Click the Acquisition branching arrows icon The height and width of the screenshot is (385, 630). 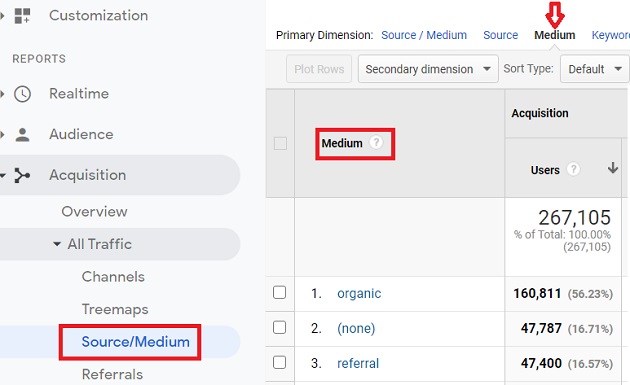pyautogui.click(x=22, y=175)
